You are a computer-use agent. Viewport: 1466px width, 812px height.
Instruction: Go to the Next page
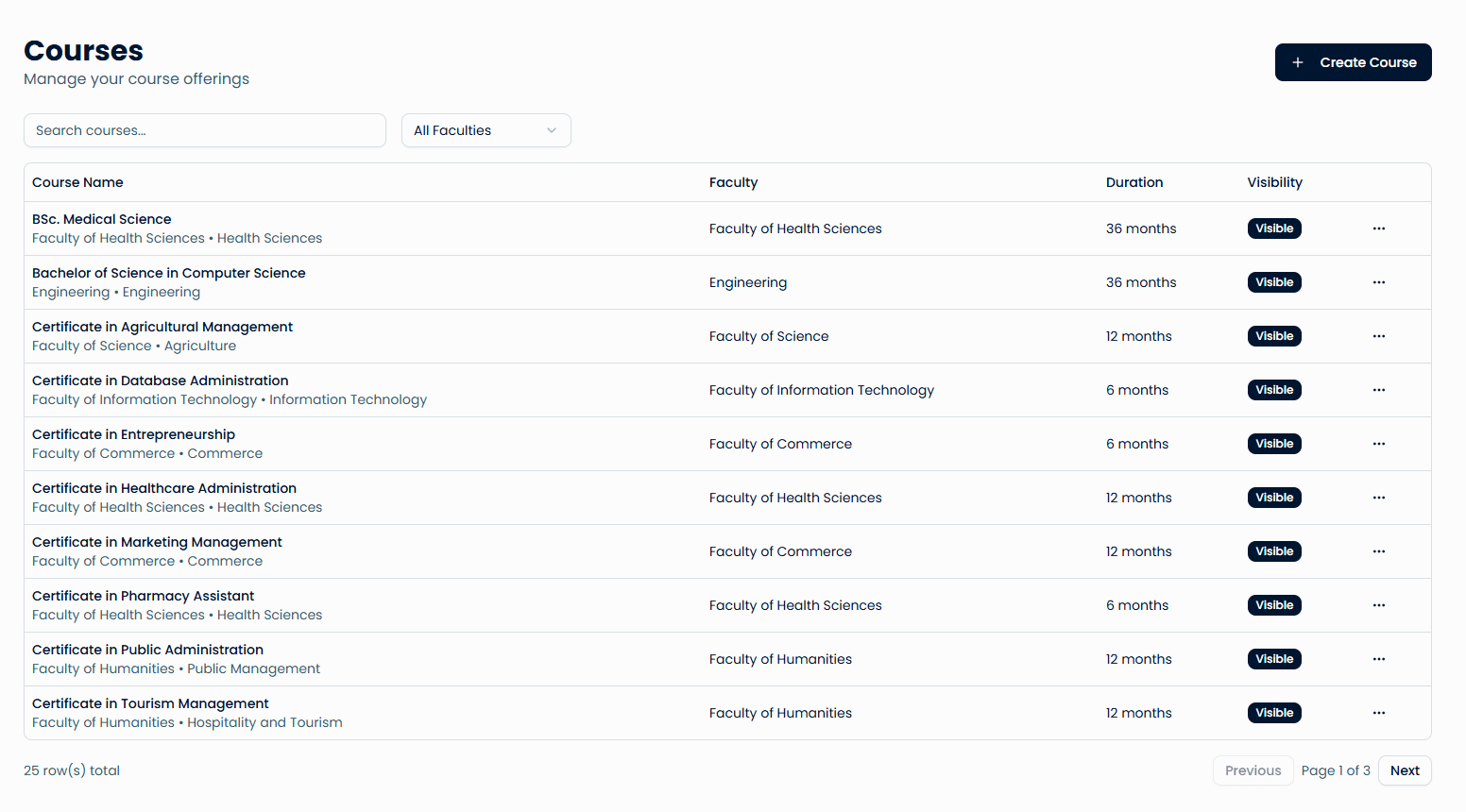pyautogui.click(x=1405, y=770)
